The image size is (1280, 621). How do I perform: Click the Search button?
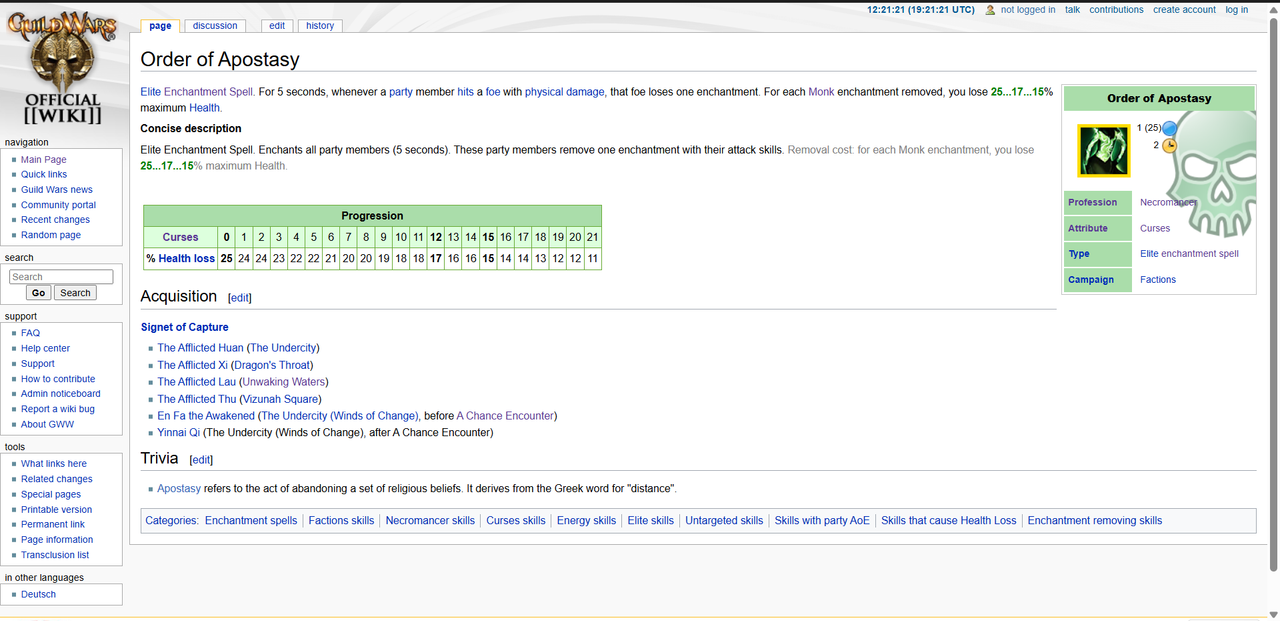coord(75,293)
